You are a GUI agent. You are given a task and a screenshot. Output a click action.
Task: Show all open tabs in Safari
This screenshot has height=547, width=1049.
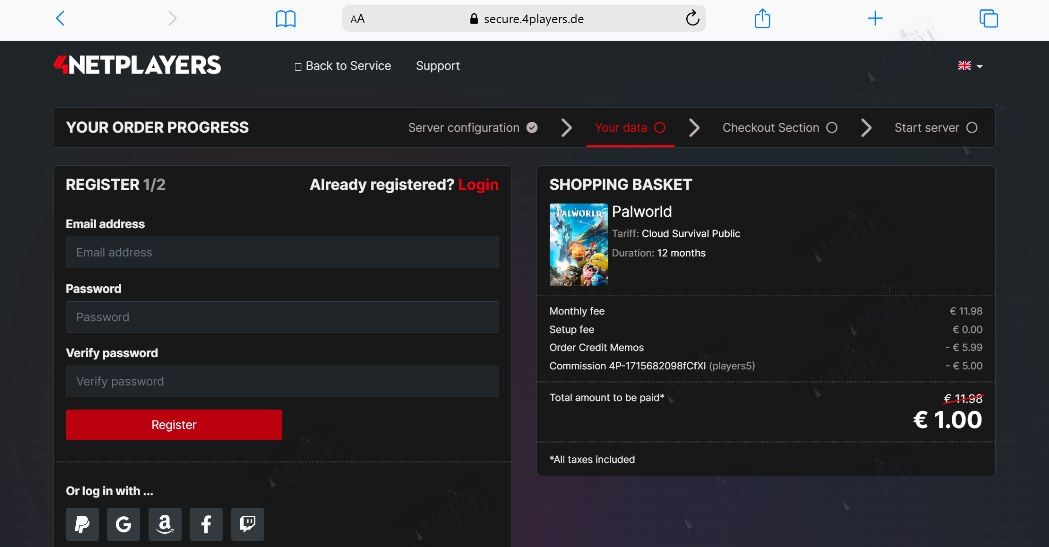coord(988,19)
